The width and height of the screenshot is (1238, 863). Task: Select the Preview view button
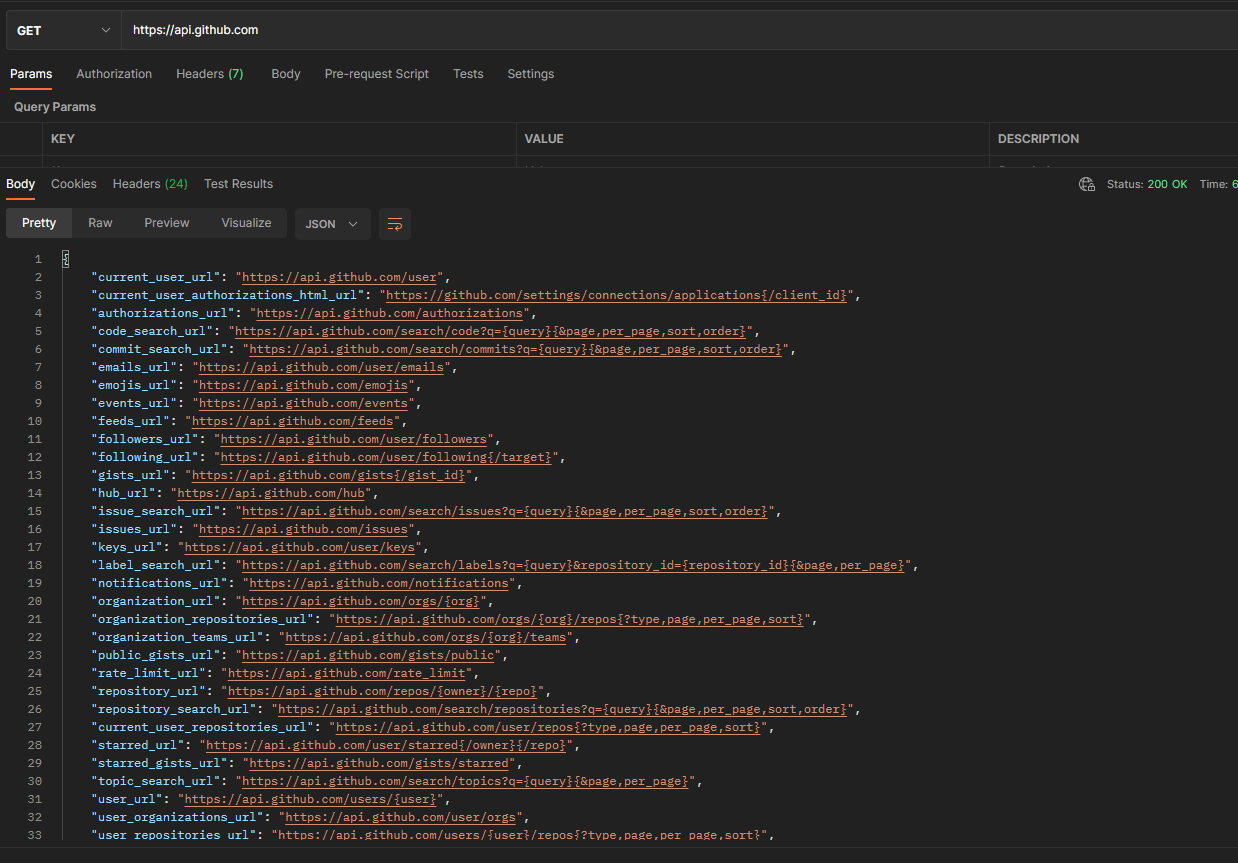pyautogui.click(x=167, y=223)
